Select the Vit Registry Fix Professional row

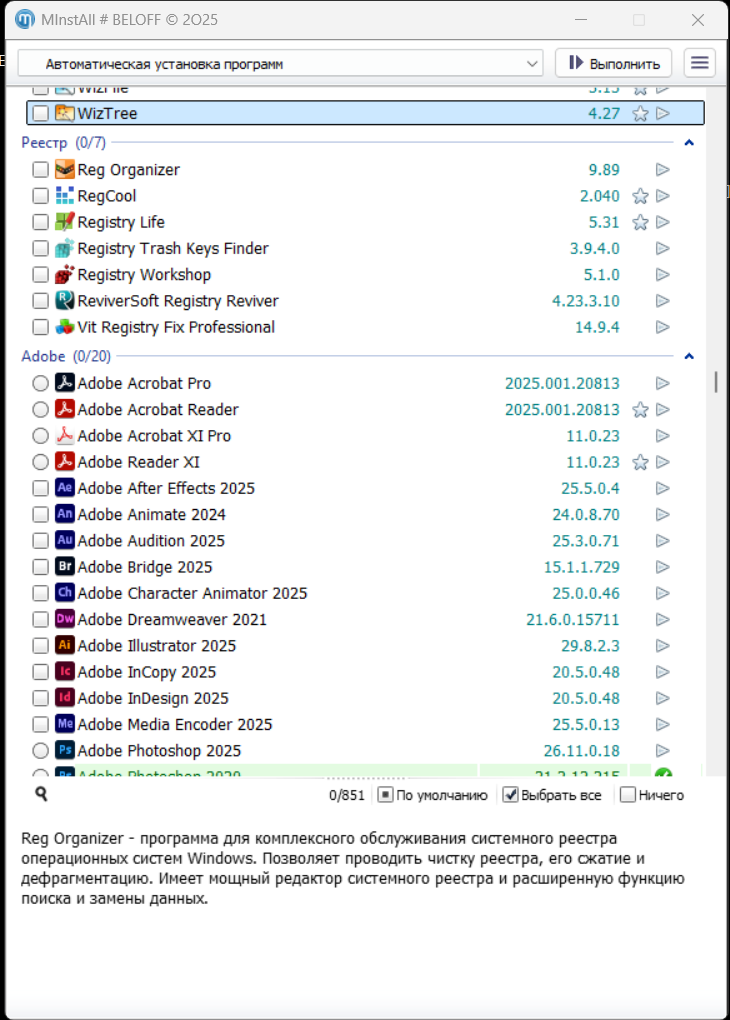pyautogui.click(x=176, y=327)
